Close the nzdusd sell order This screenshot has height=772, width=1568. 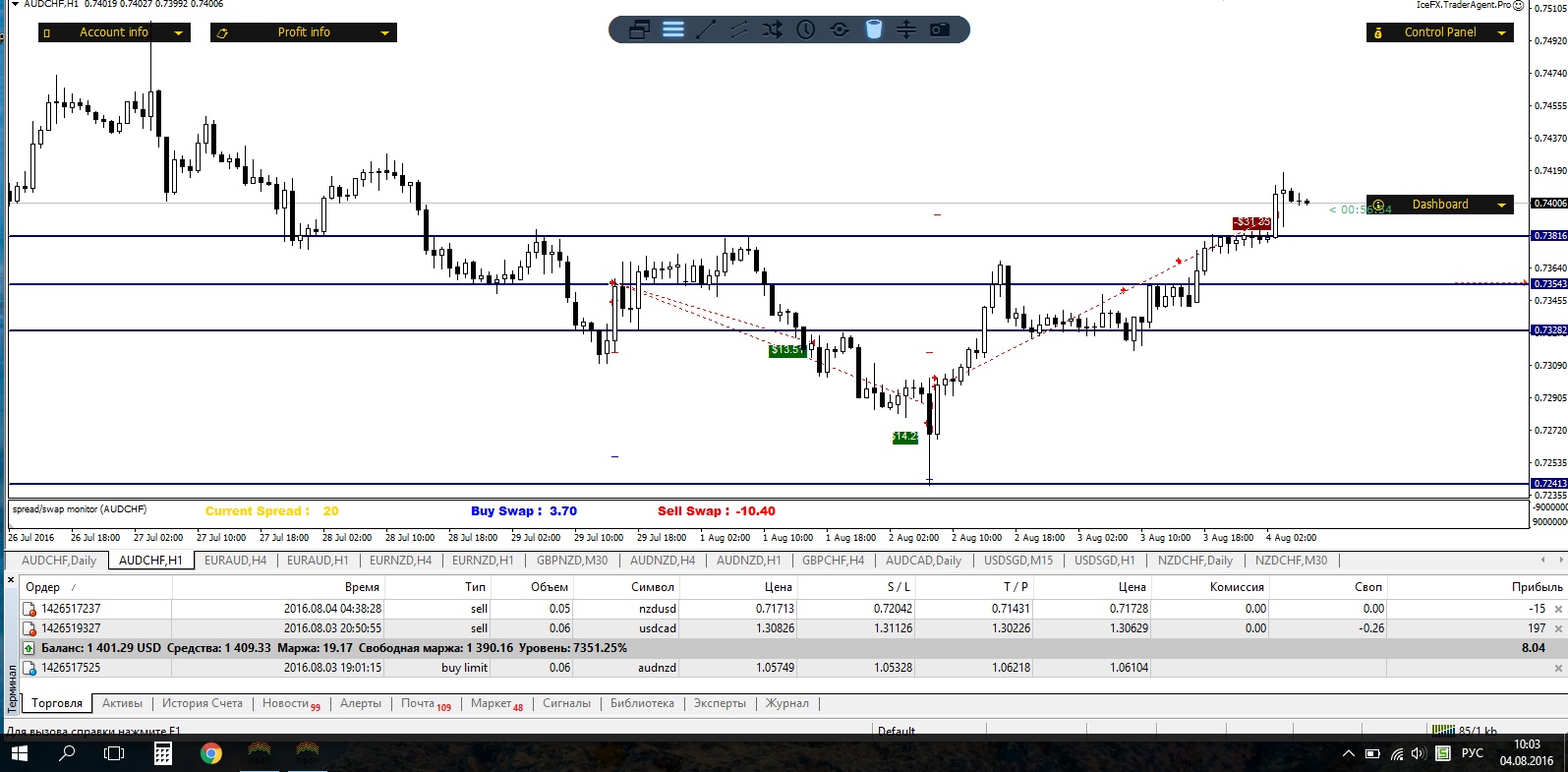(1558, 610)
